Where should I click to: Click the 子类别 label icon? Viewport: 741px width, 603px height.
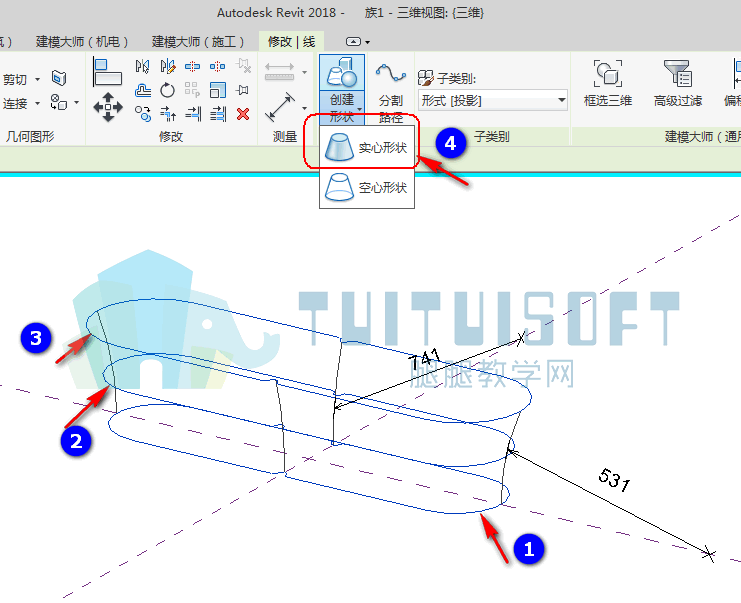pos(426,78)
